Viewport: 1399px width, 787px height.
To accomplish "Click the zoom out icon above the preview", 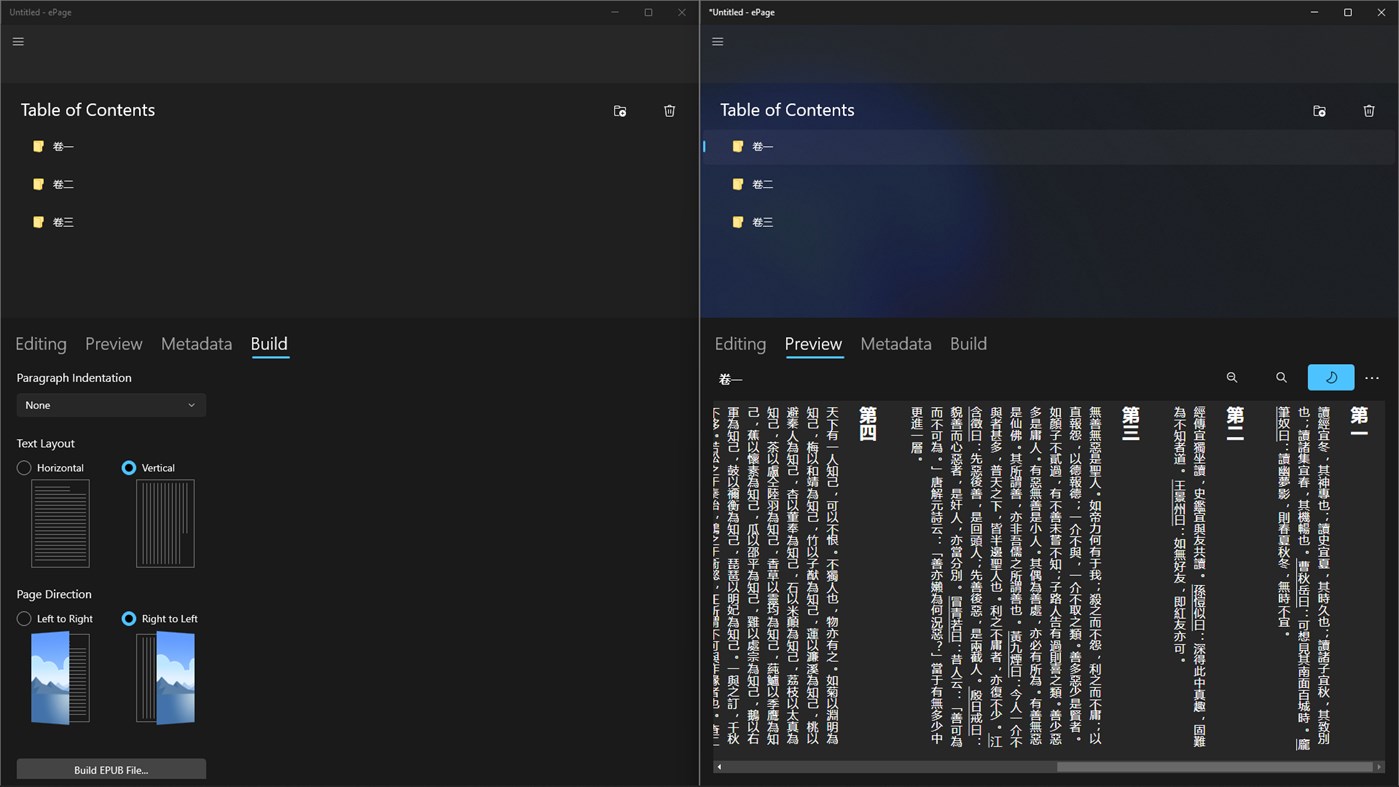I will [1232, 377].
